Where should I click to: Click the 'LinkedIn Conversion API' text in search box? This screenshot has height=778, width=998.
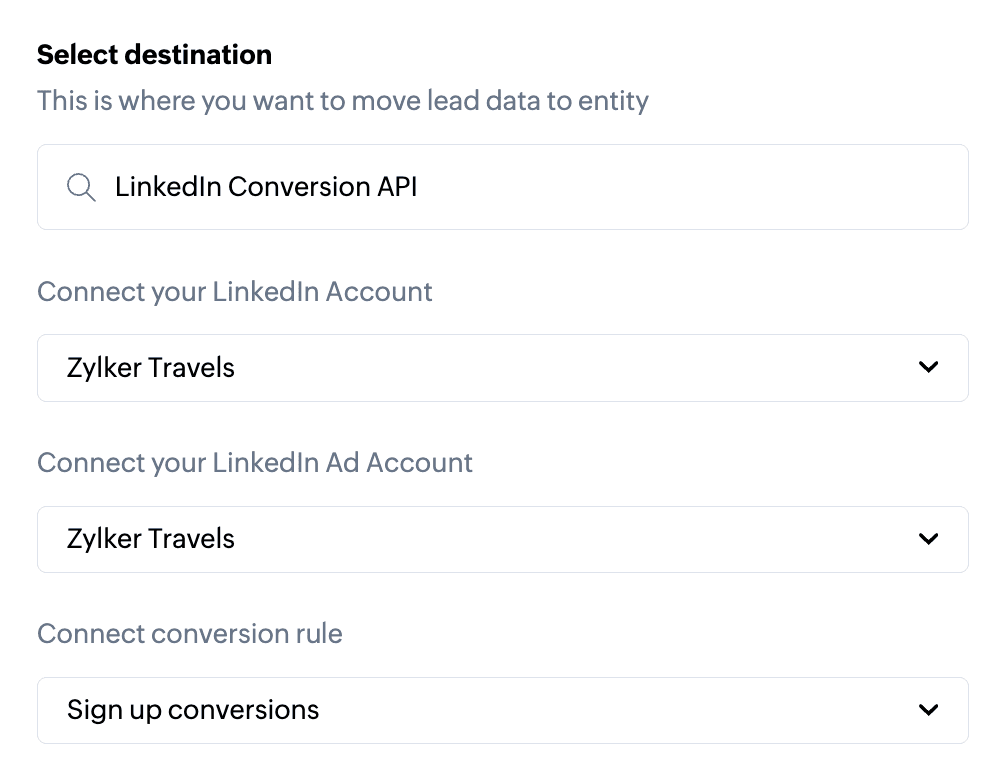pos(266,187)
